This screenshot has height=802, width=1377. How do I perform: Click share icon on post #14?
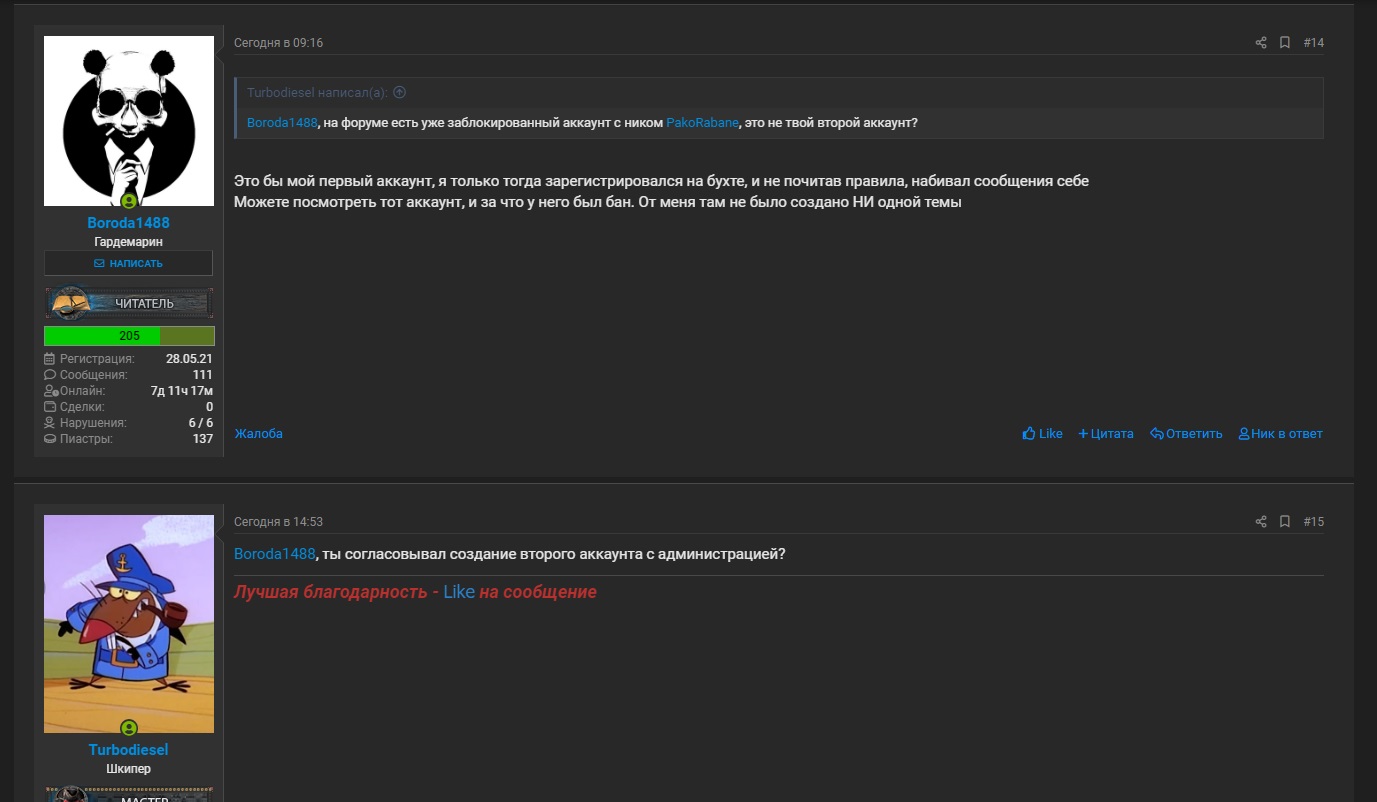point(1261,43)
